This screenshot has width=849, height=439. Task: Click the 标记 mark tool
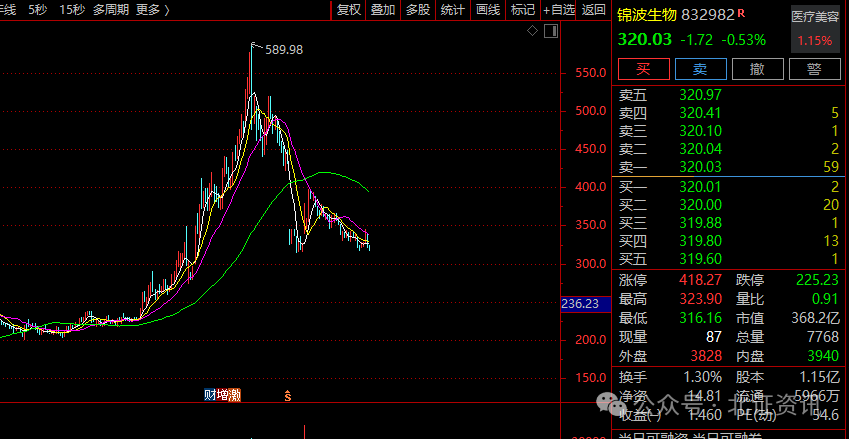[523, 10]
